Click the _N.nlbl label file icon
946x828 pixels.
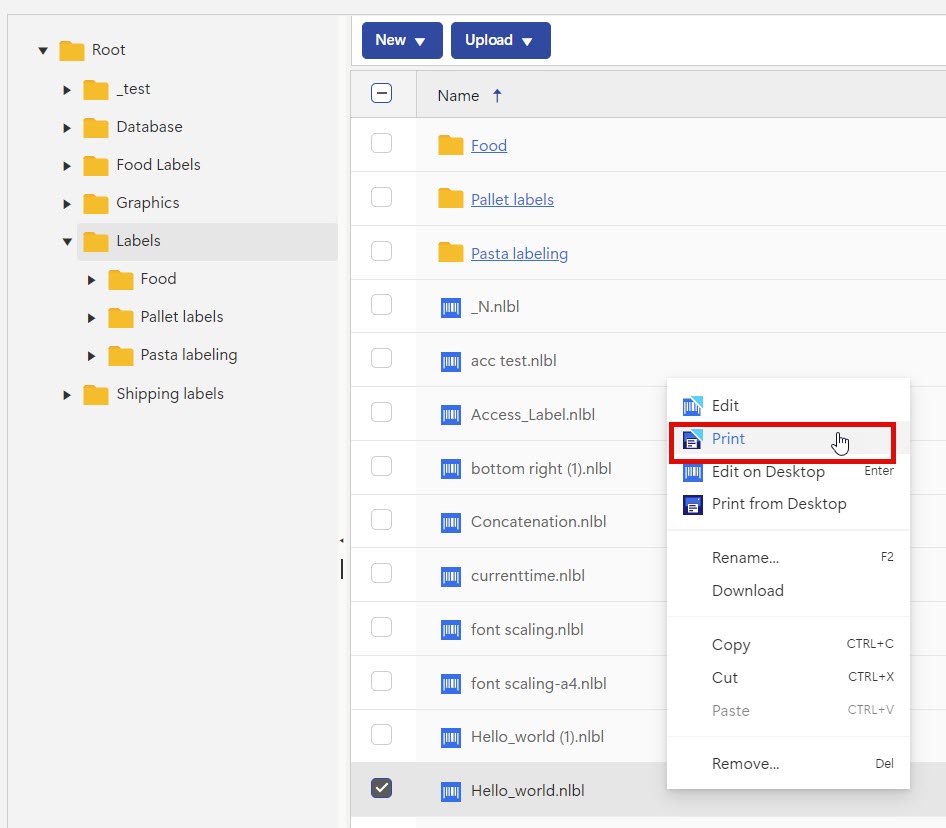pos(451,308)
